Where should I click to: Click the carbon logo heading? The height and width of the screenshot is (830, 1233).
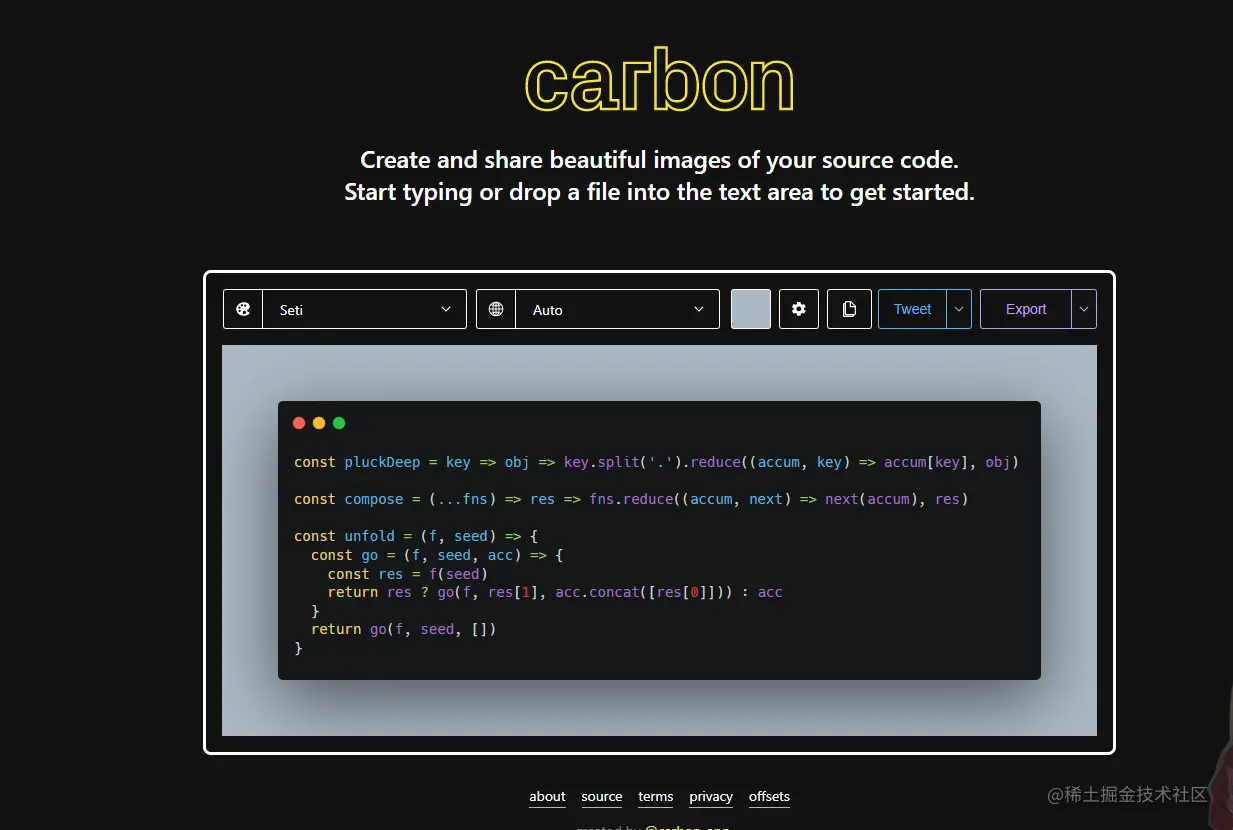[659, 81]
